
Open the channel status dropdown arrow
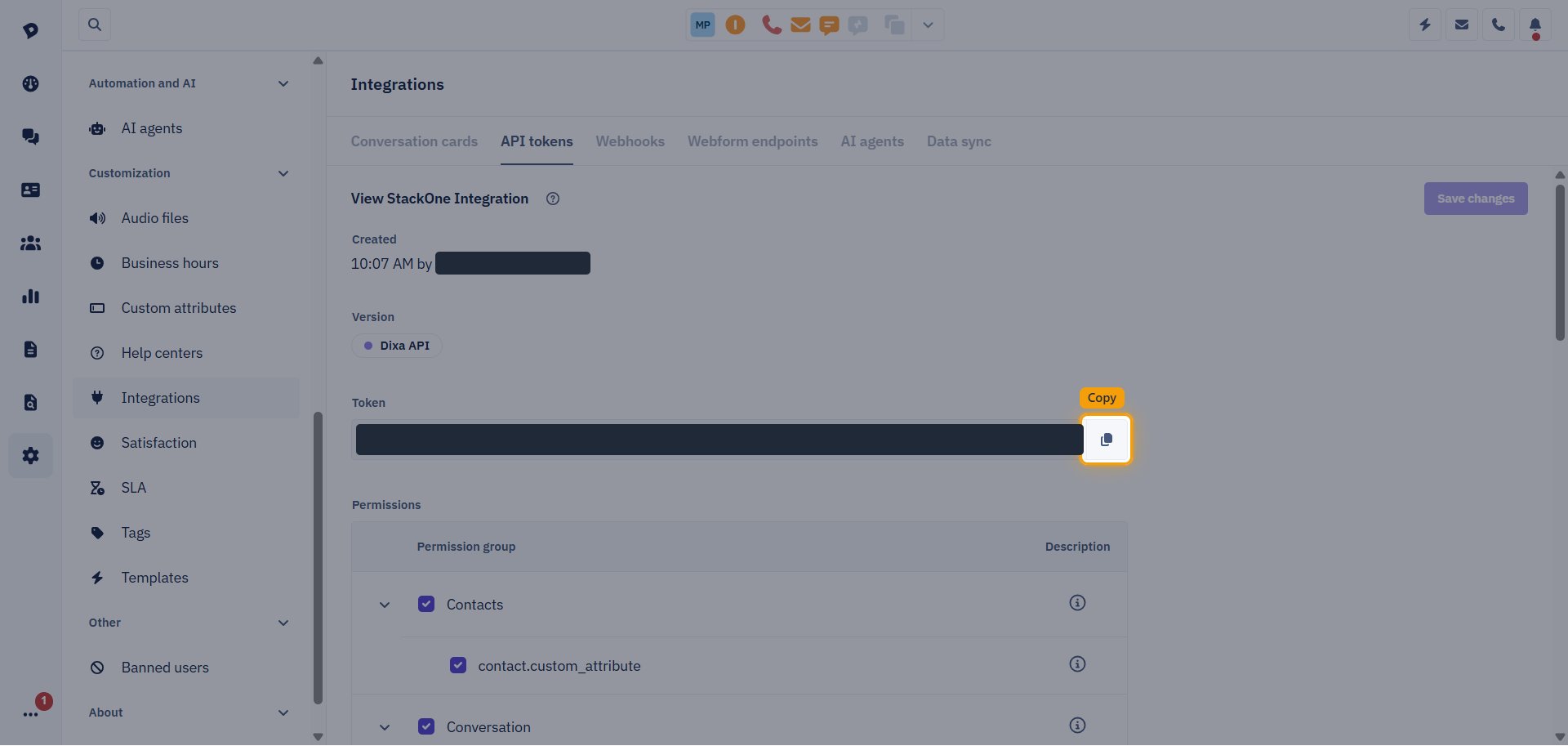pyautogui.click(x=928, y=25)
